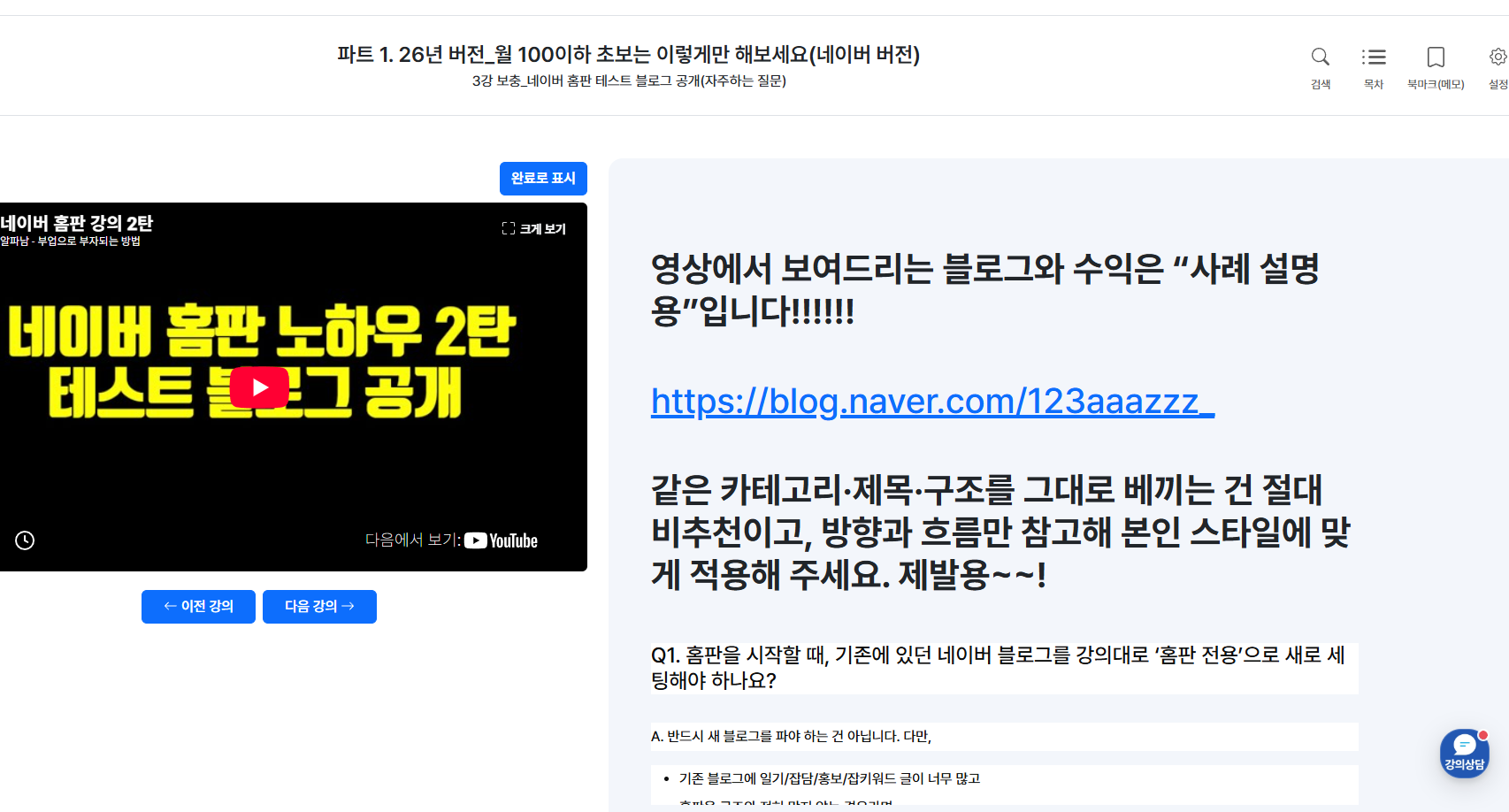Click the video title 네이버 홈판 강의 2탄

[77, 223]
